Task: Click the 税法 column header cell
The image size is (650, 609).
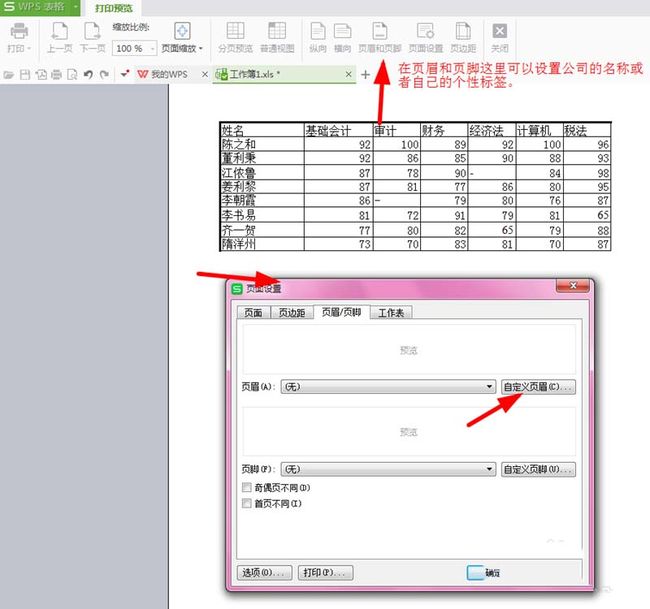Action: click(587, 130)
